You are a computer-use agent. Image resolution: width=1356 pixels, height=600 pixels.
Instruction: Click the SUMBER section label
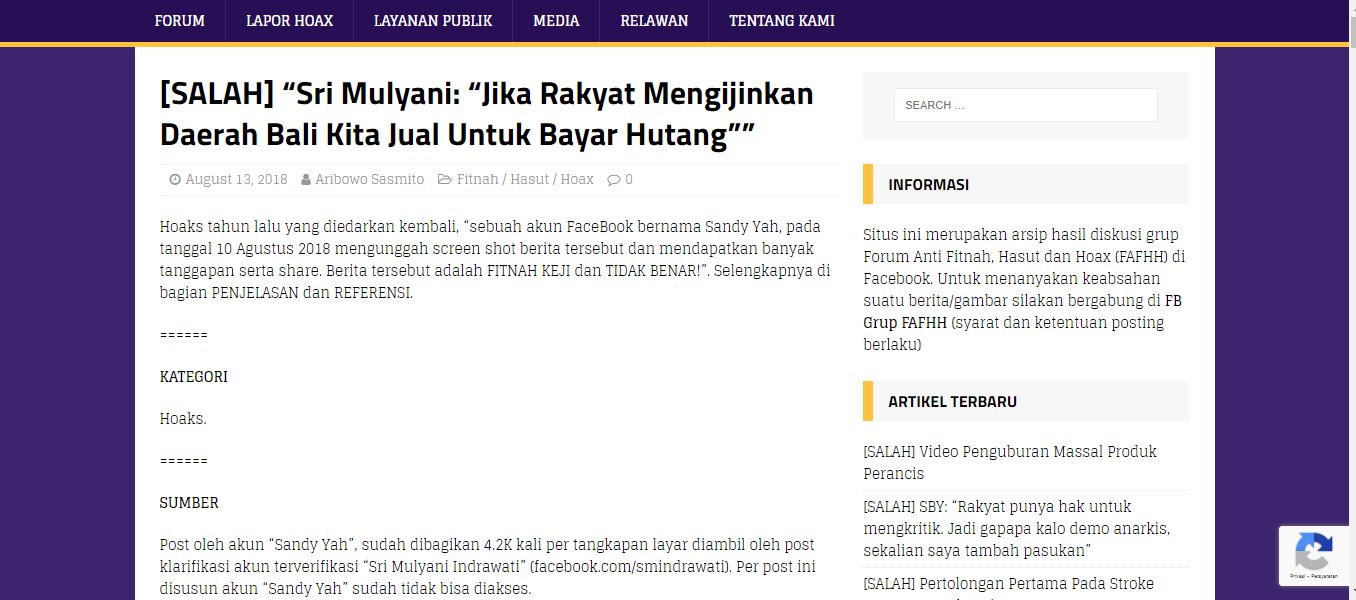point(189,503)
